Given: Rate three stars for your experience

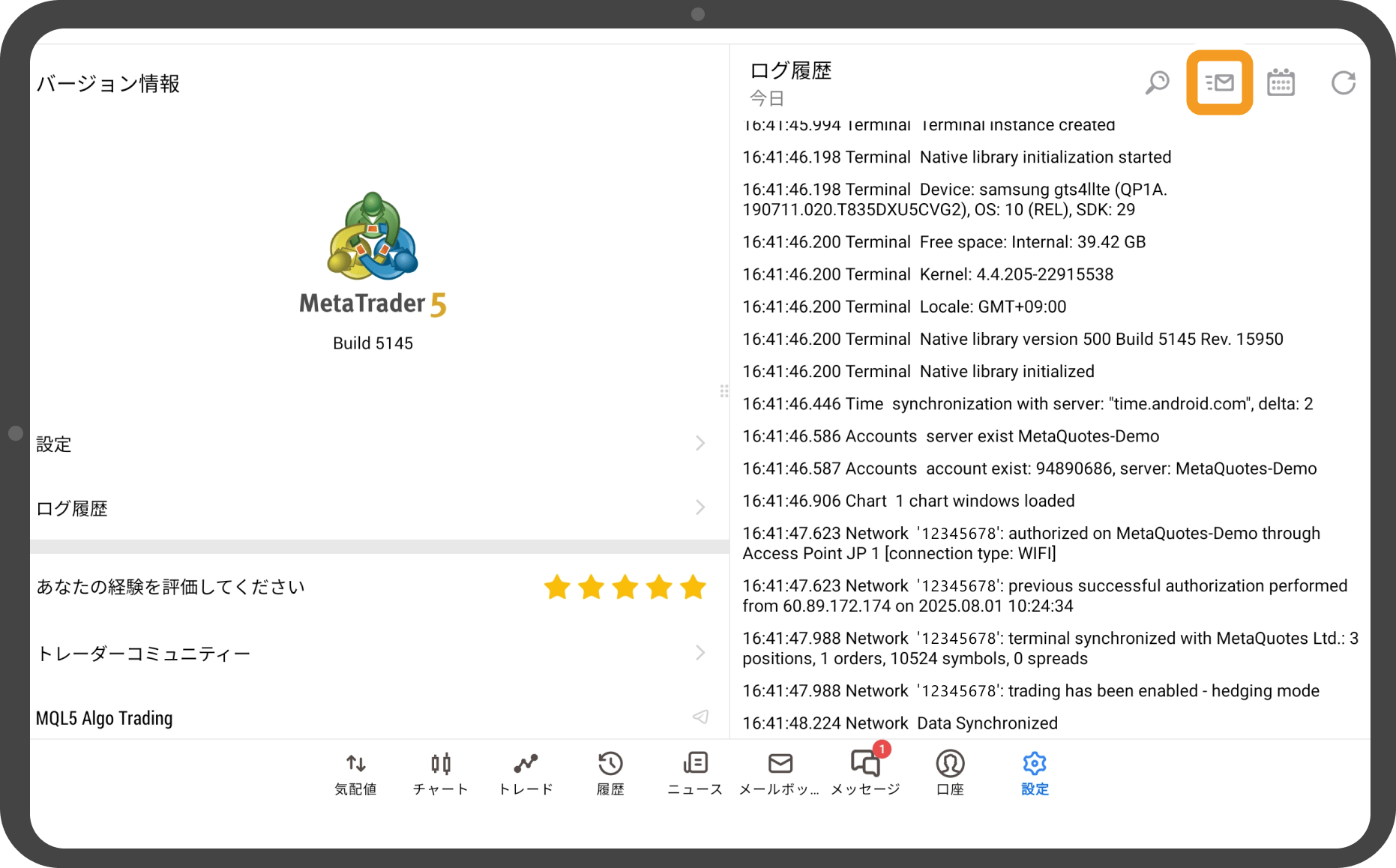Looking at the screenshot, I should (625, 587).
